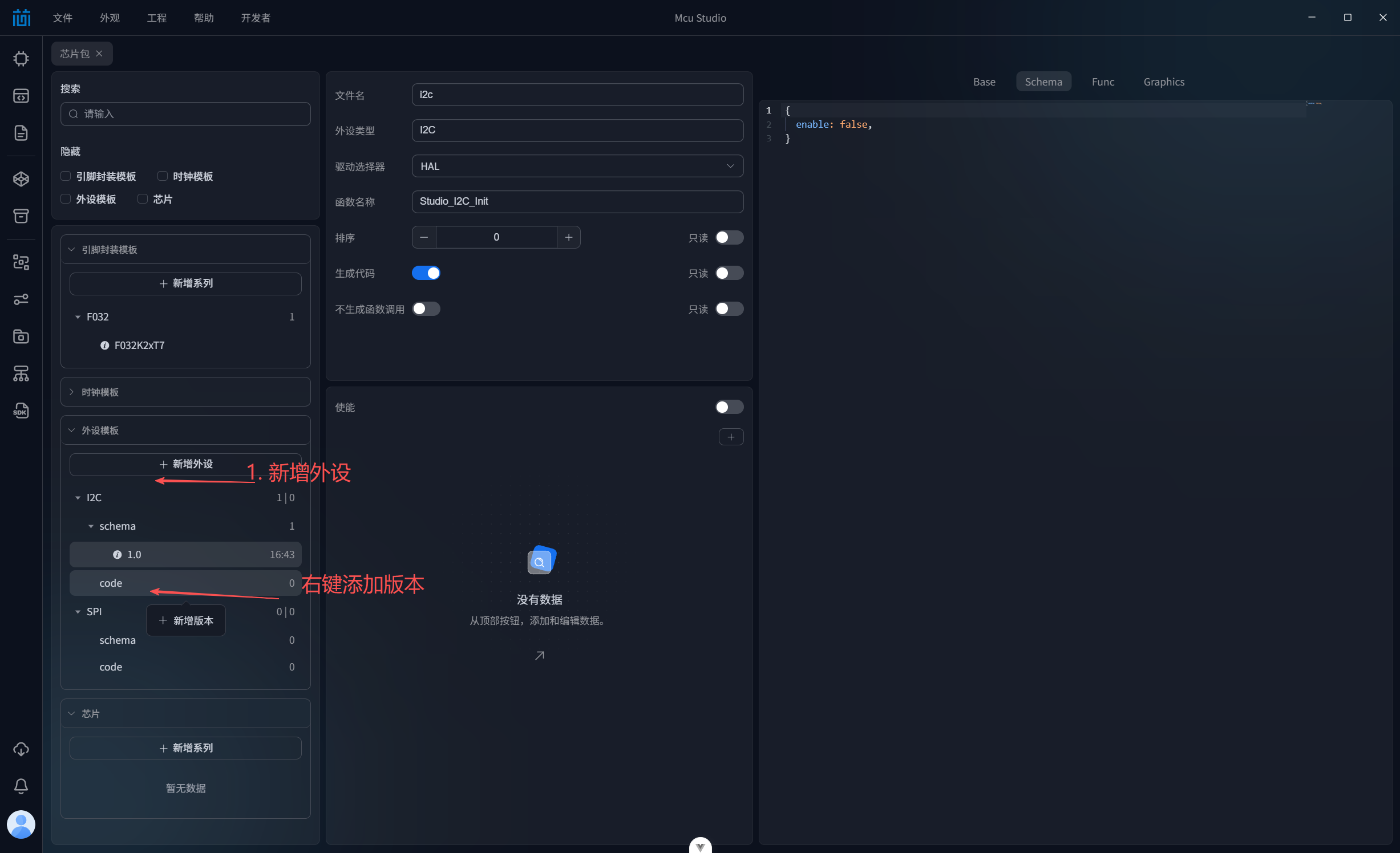This screenshot has height=853, width=1400.
Task: Open the user avatar profile
Action: [21, 824]
